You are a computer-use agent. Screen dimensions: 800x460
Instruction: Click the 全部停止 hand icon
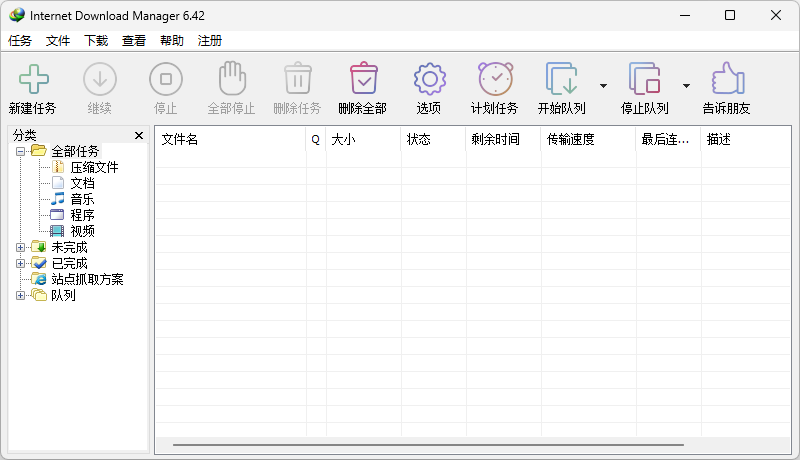click(232, 79)
